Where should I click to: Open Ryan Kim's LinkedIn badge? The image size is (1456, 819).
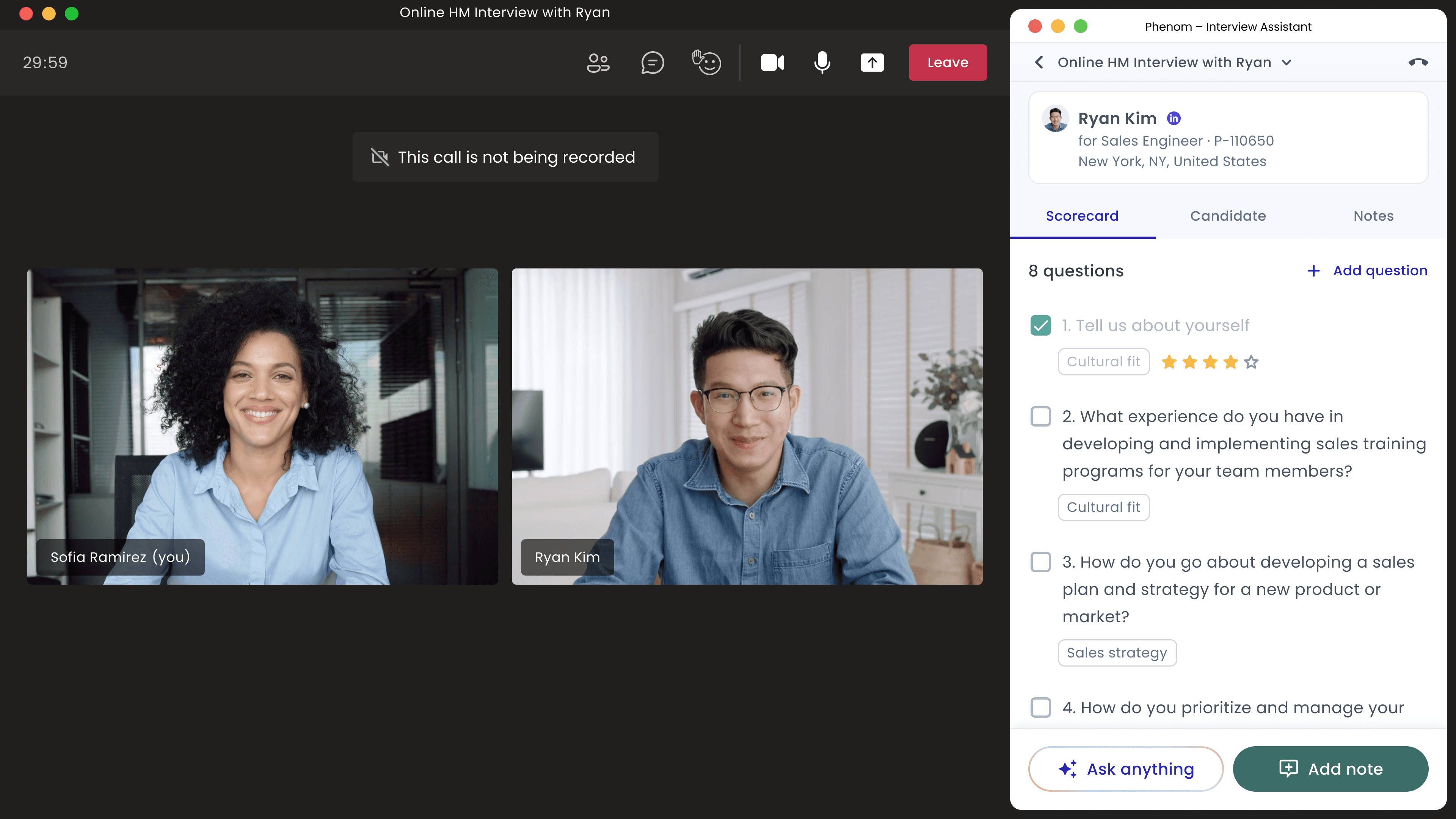tap(1174, 119)
